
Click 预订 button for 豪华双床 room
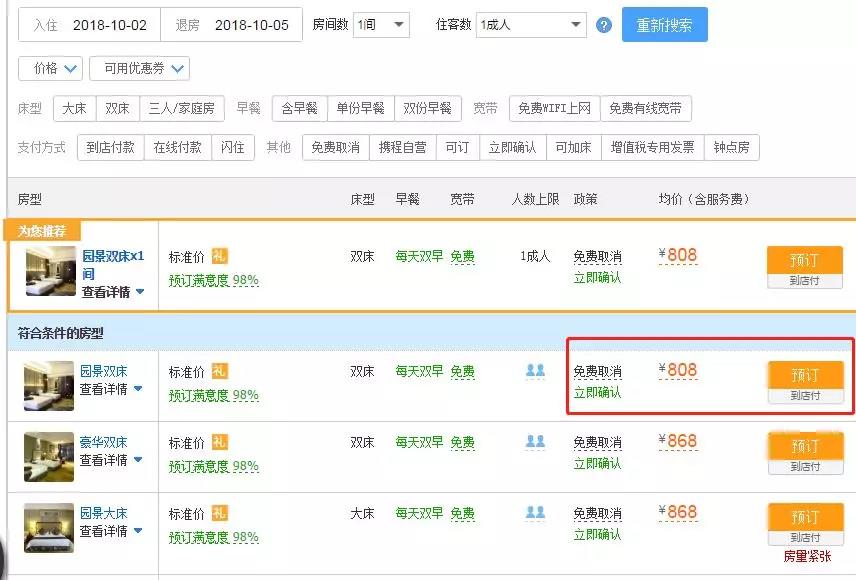(805, 447)
